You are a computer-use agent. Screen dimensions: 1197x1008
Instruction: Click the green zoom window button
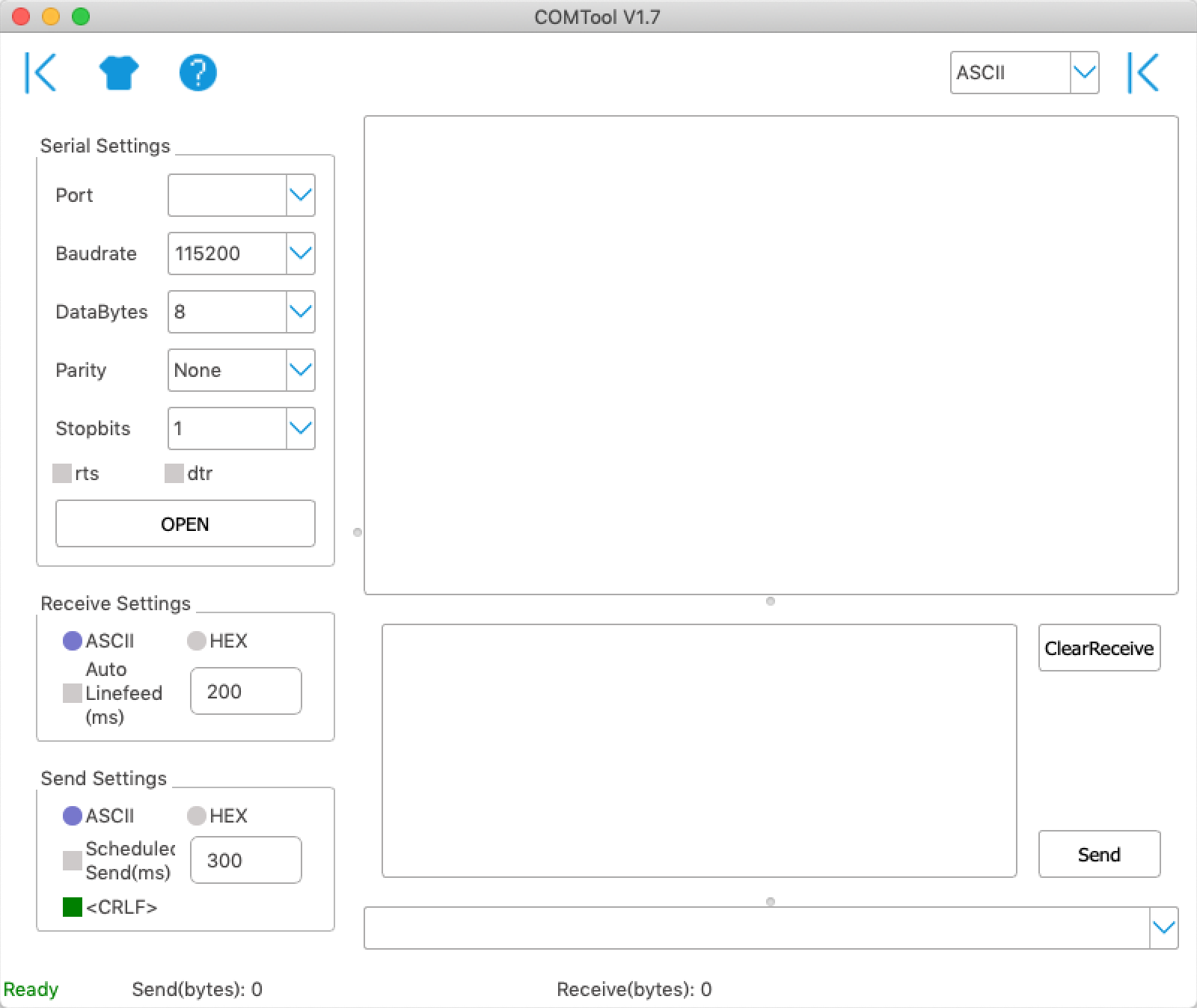[81, 16]
